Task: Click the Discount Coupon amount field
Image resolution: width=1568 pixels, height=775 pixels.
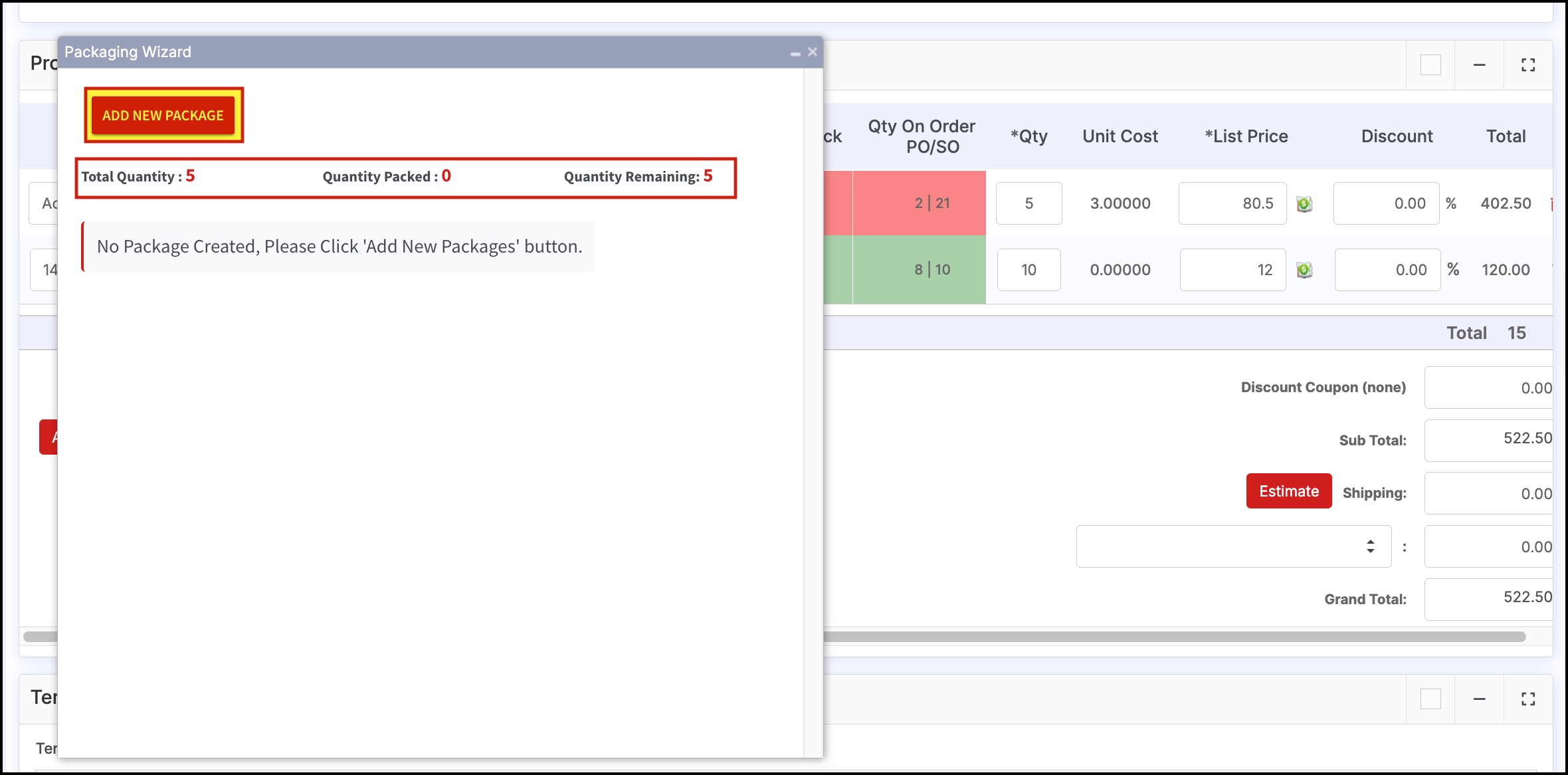Action: 1488,387
